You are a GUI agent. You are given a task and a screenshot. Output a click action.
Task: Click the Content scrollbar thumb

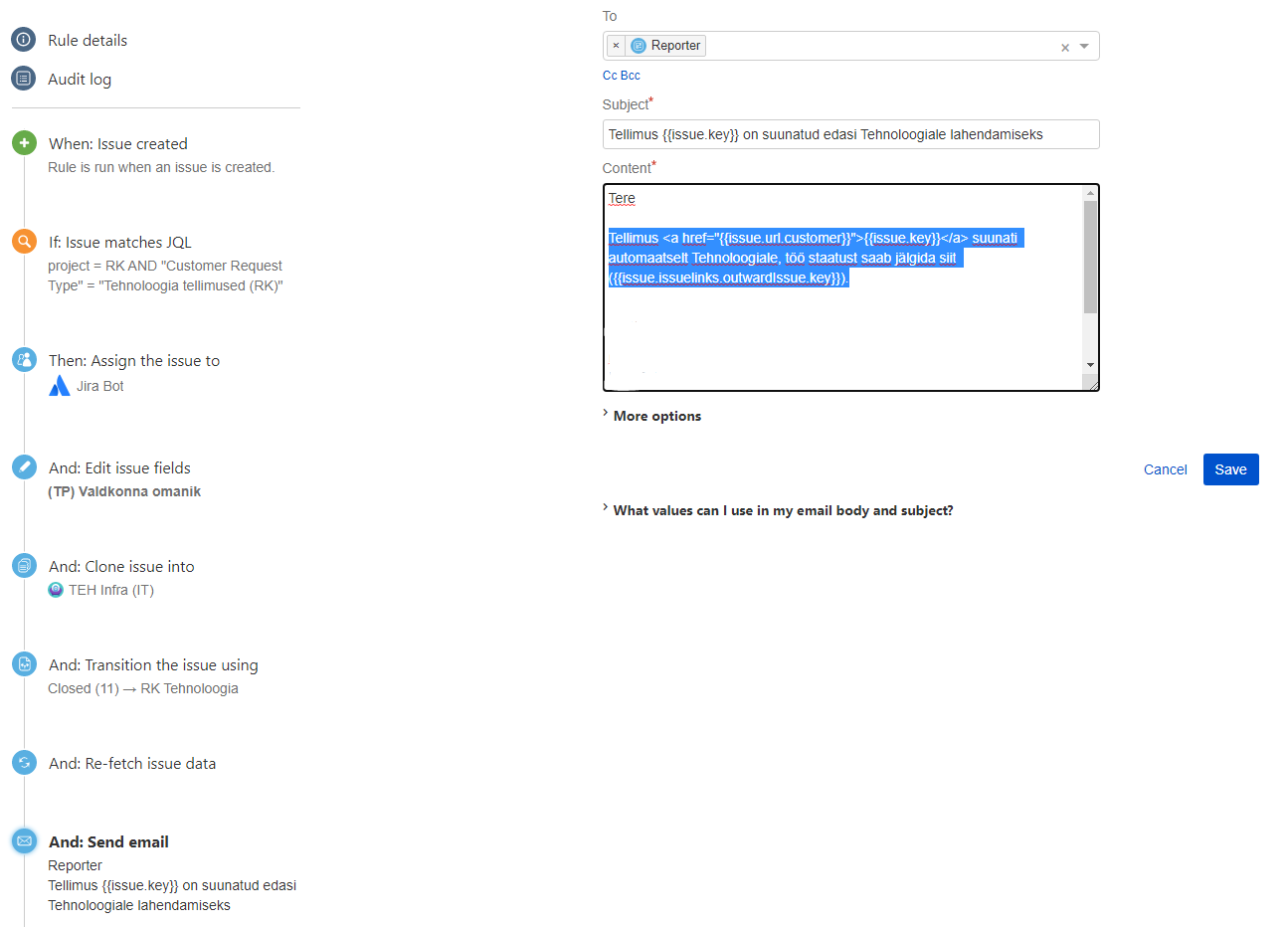(1090, 257)
